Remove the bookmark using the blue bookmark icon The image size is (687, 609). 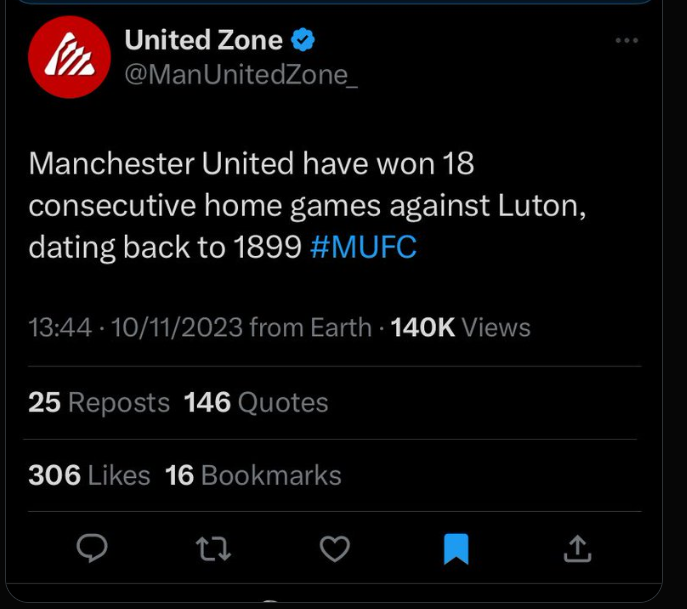click(456, 547)
